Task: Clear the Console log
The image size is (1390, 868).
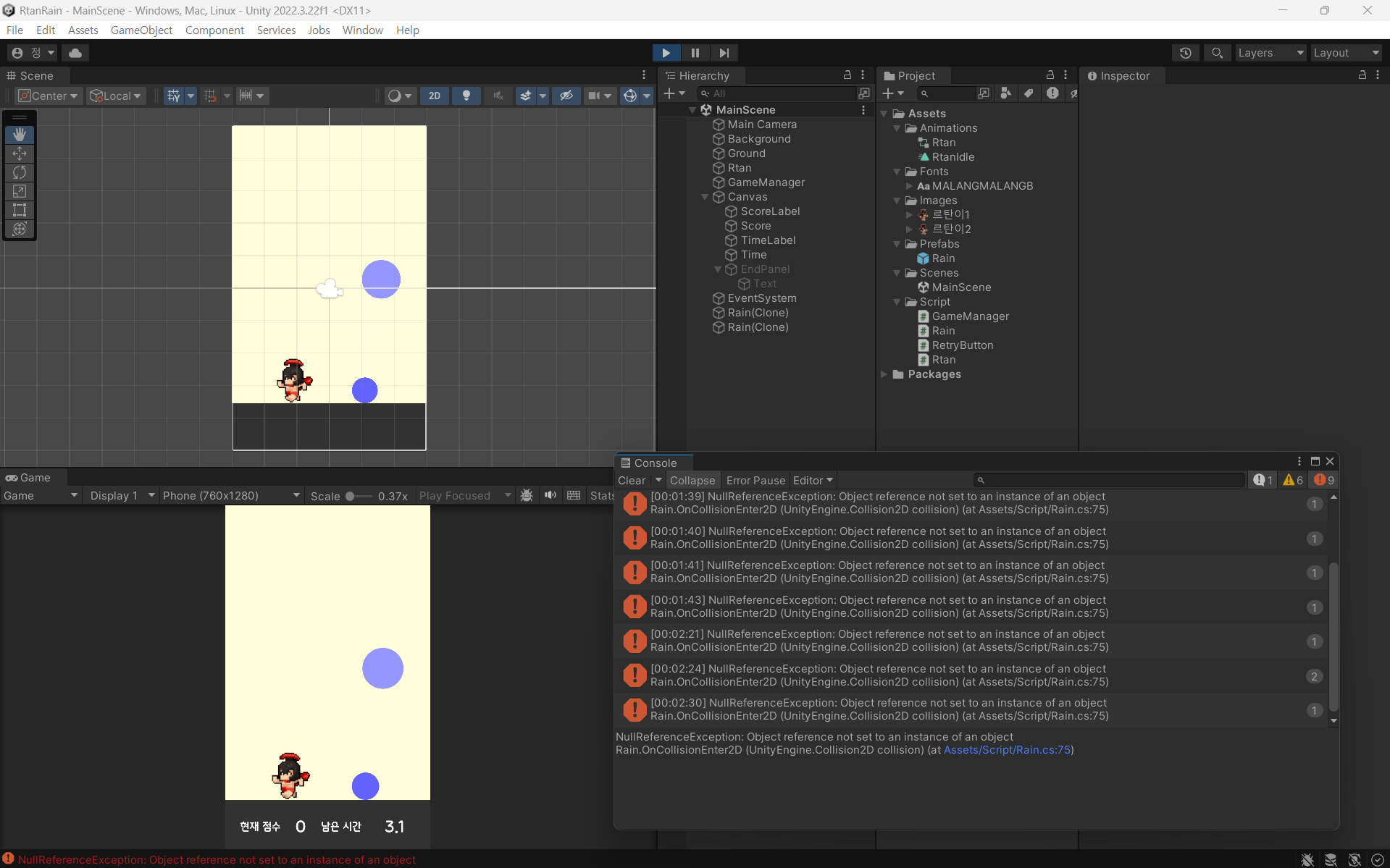Action: coord(632,480)
